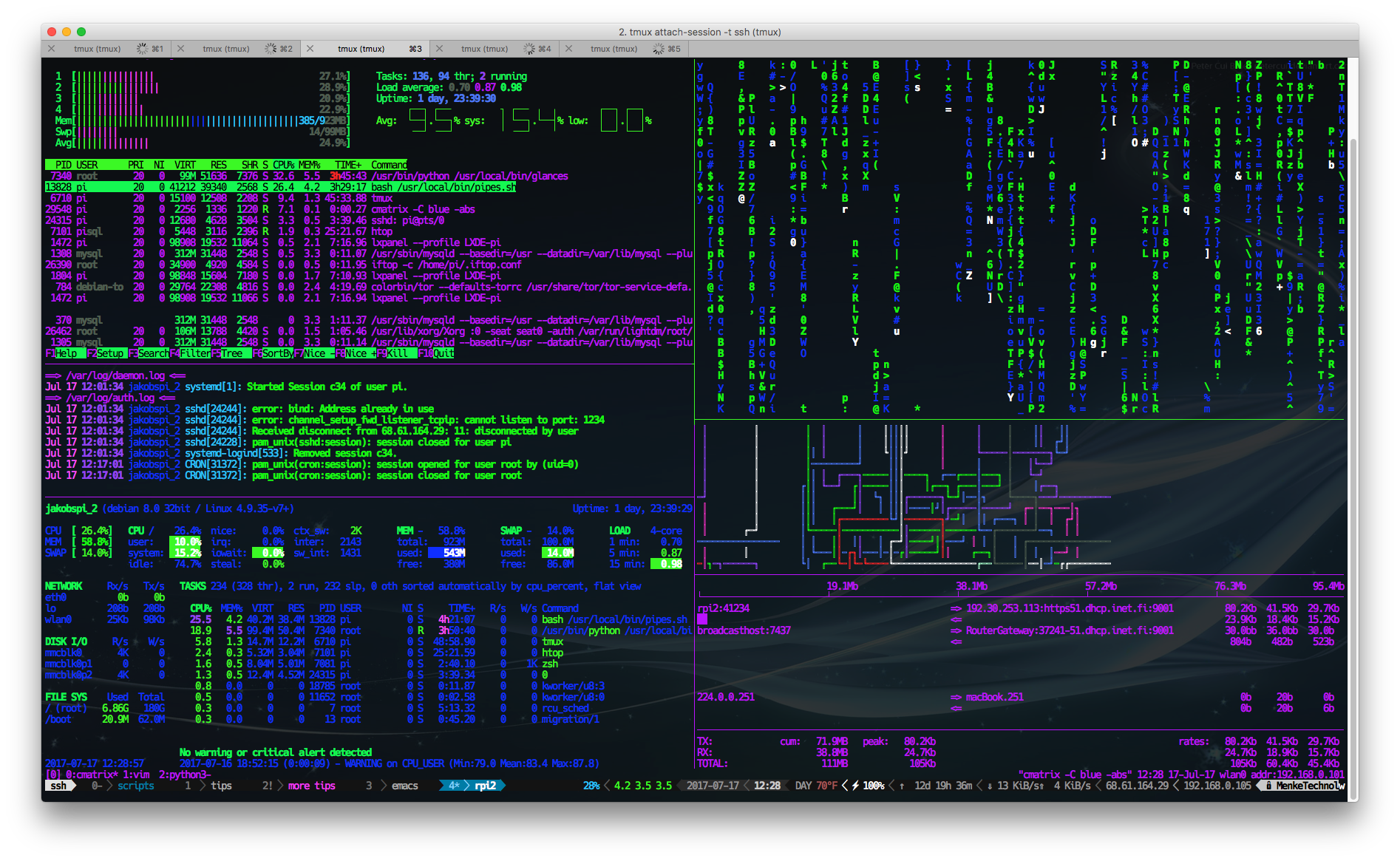Click the DAY 70°F weather status
Image resolution: width=1400 pixels, height=861 pixels.
(x=816, y=786)
